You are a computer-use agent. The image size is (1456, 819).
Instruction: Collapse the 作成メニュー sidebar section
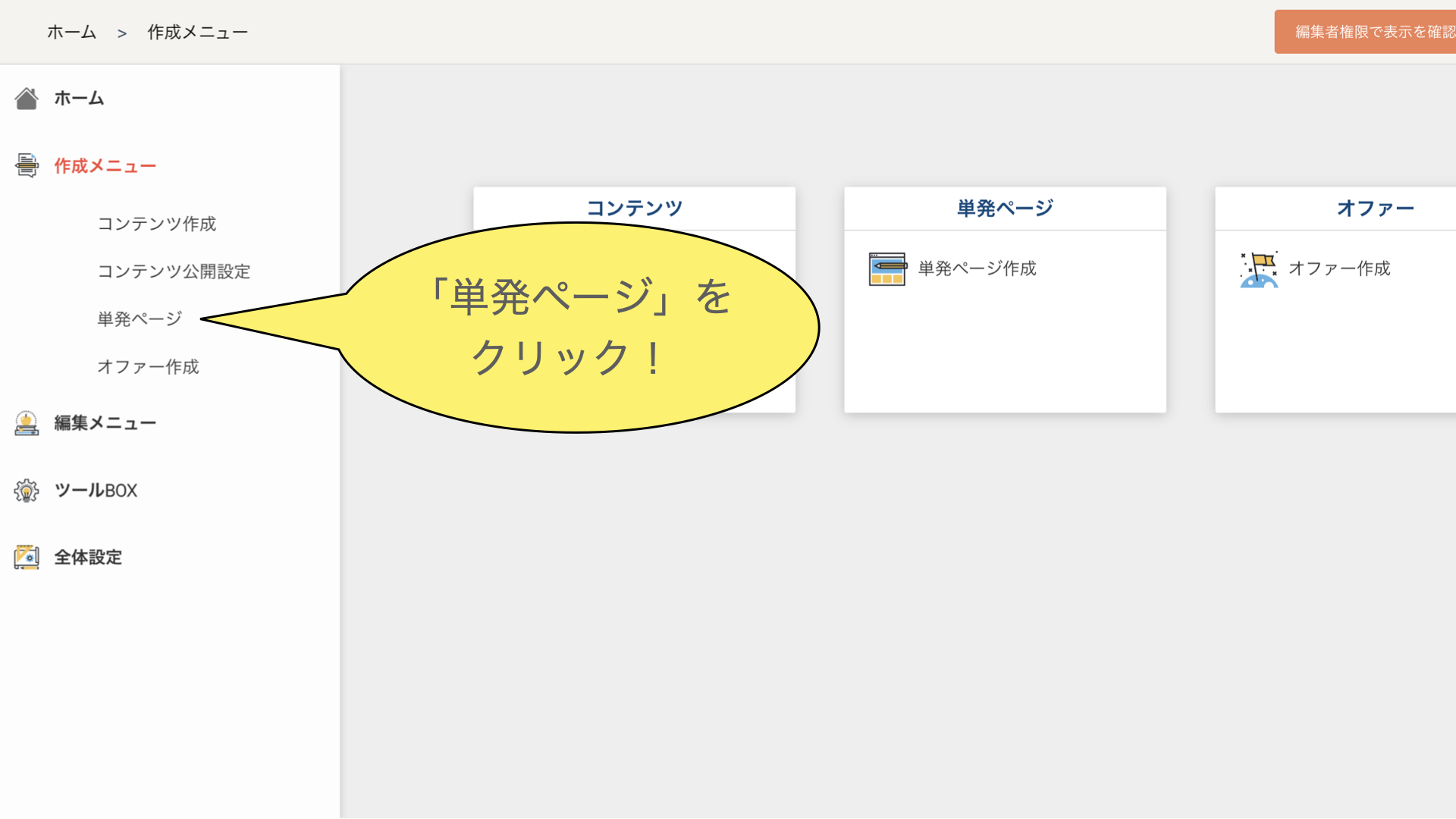tap(105, 166)
